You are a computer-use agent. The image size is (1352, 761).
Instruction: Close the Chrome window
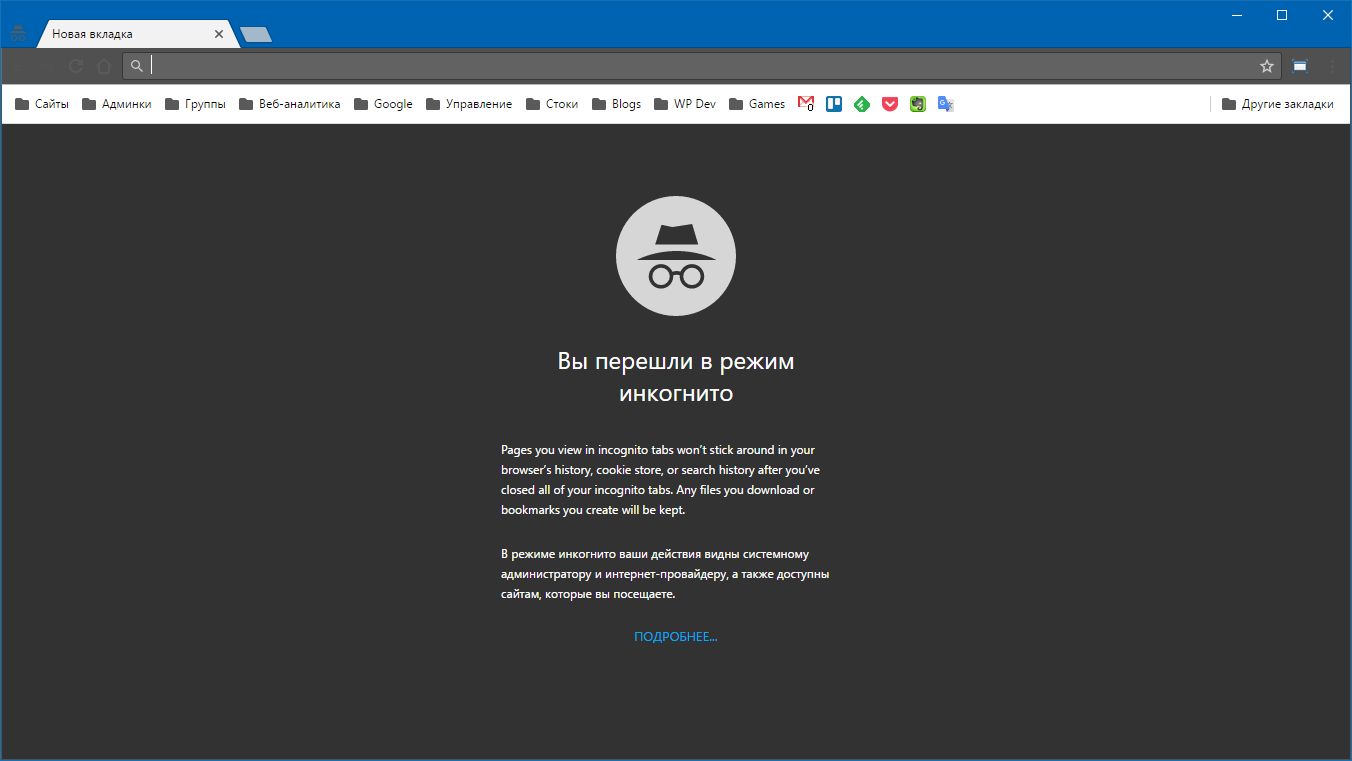tap(1328, 15)
